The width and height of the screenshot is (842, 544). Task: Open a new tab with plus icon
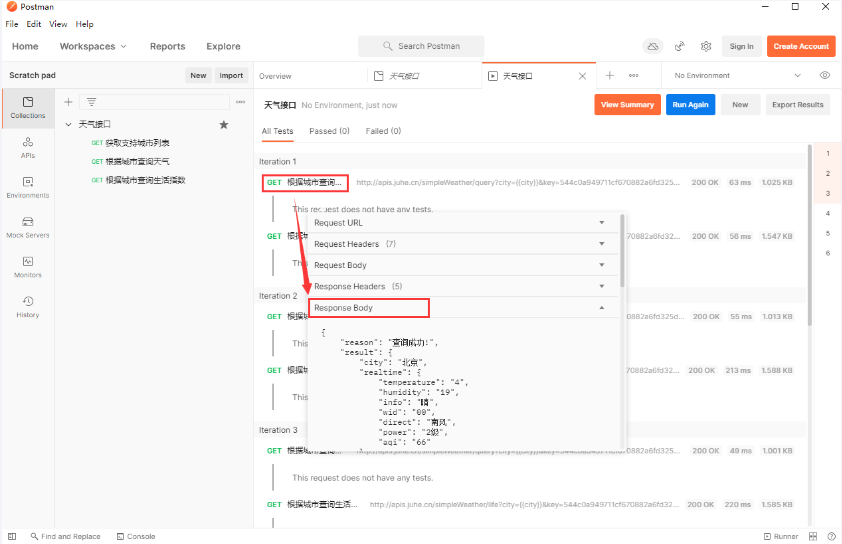coord(609,76)
